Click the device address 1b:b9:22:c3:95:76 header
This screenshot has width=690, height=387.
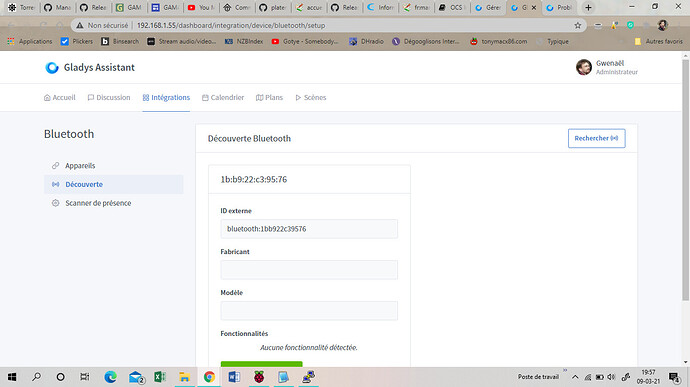pos(253,179)
